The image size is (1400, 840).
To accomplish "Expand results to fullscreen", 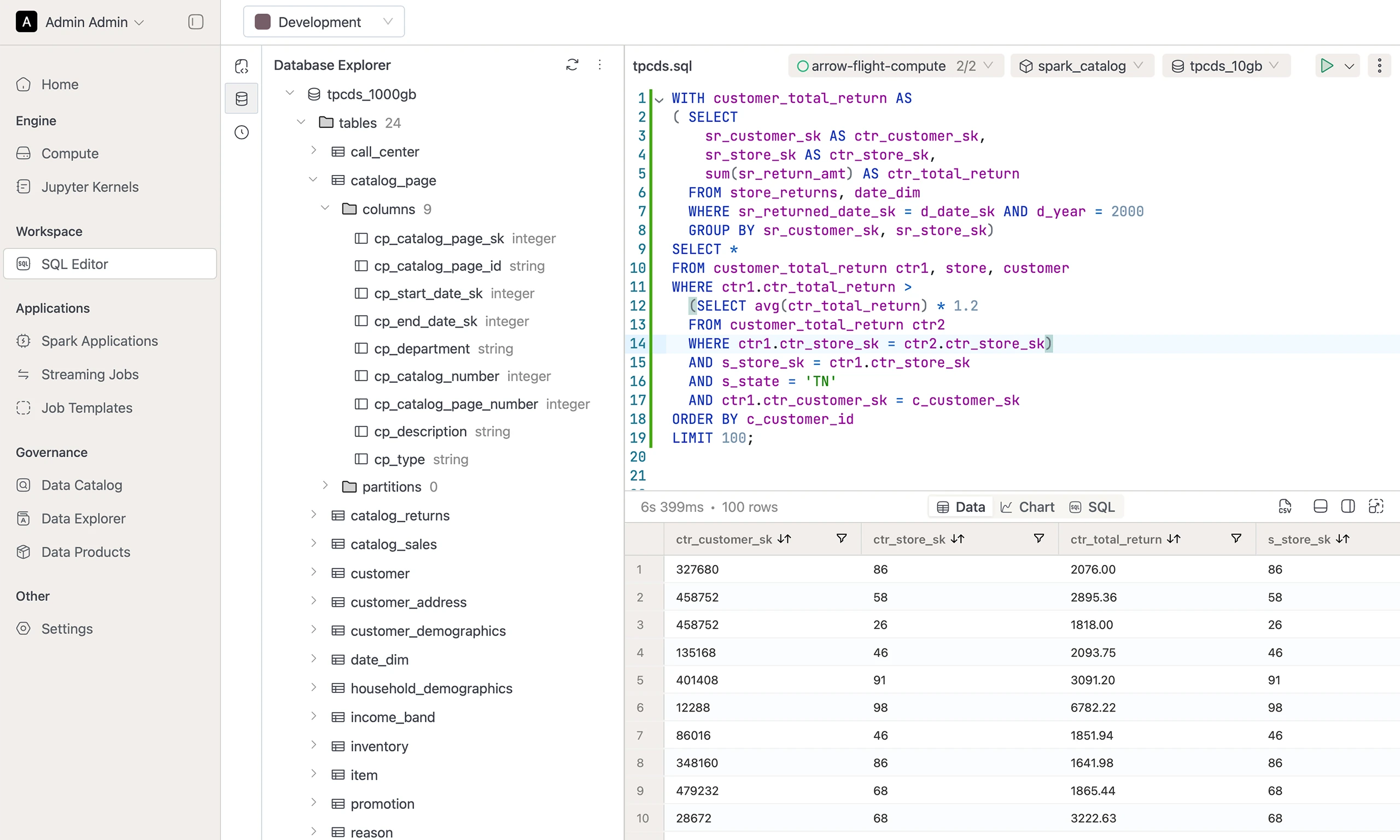I will pyautogui.click(x=1376, y=506).
